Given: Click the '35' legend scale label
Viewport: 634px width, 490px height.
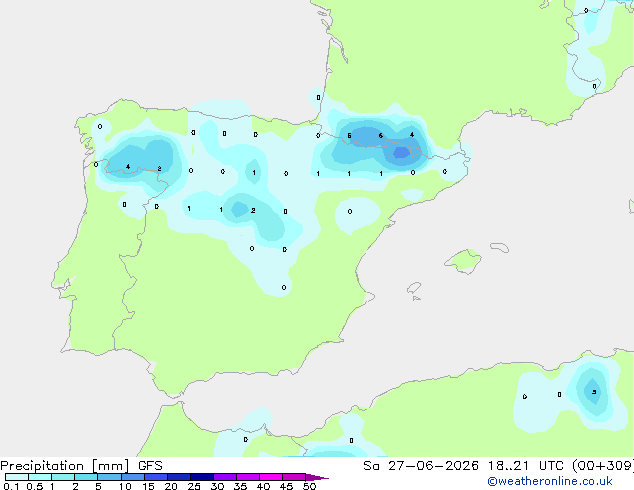Looking at the screenshot, I should pos(240,486).
